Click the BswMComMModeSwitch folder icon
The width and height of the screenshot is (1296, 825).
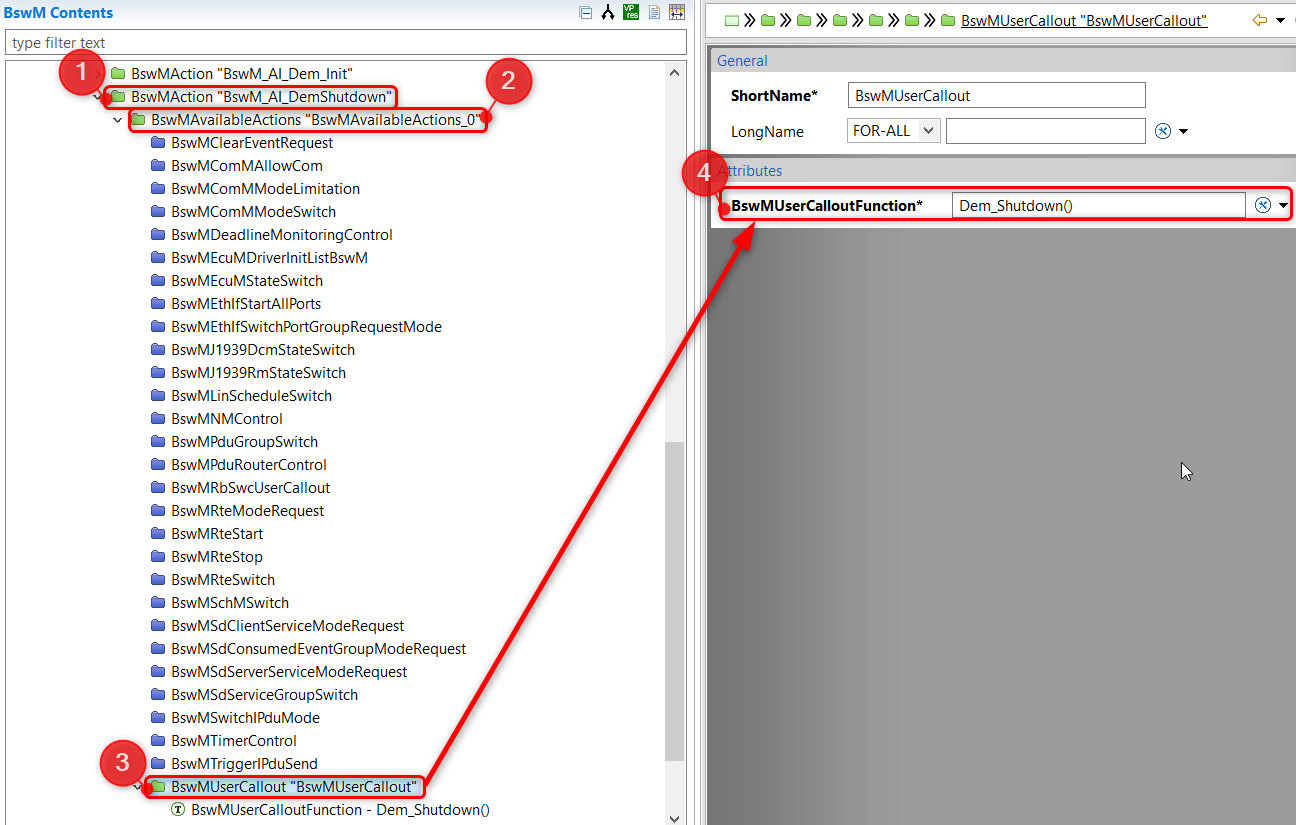158,211
